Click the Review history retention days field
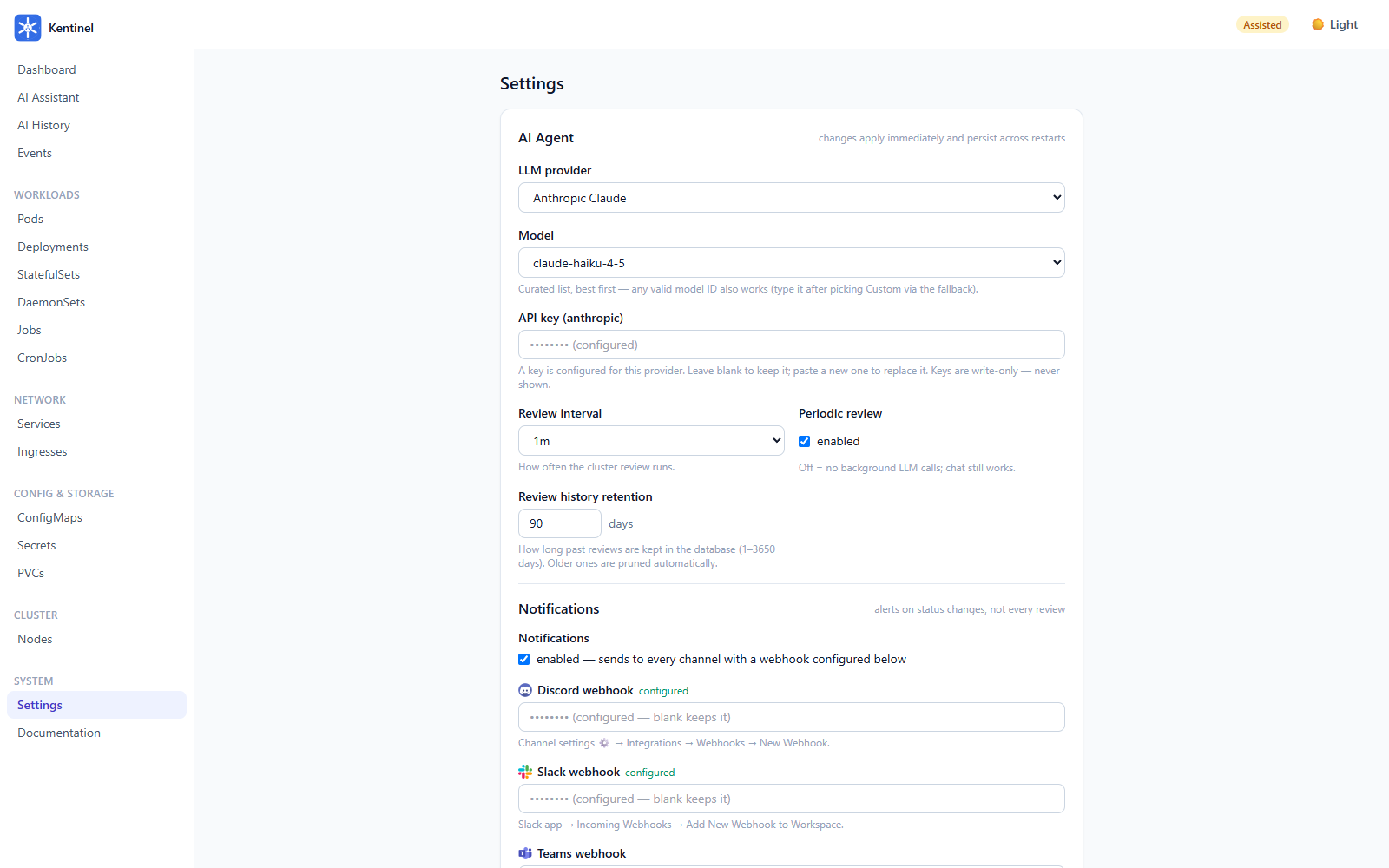1389x868 pixels. tap(560, 523)
